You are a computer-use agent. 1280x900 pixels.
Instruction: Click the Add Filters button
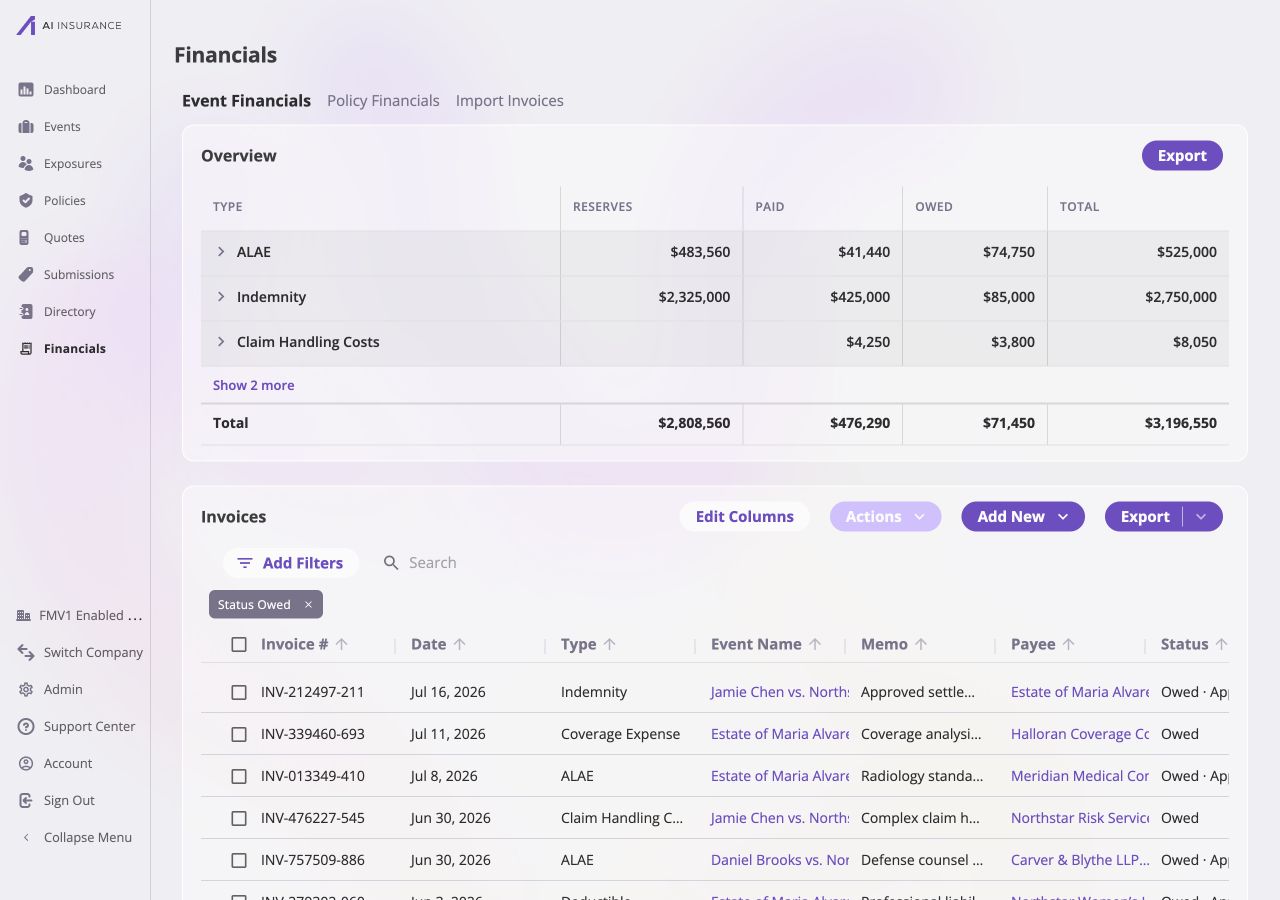click(291, 563)
